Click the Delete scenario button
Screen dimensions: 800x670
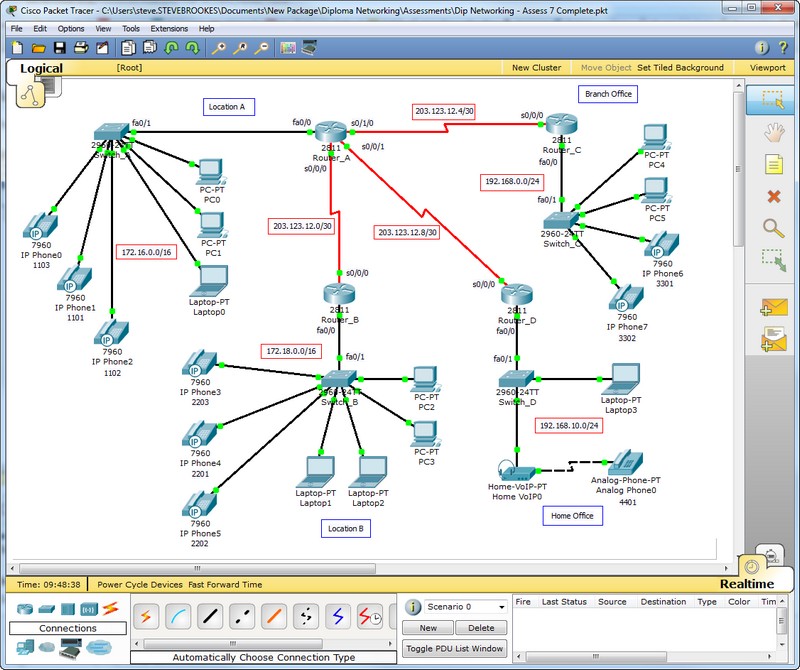click(481, 628)
